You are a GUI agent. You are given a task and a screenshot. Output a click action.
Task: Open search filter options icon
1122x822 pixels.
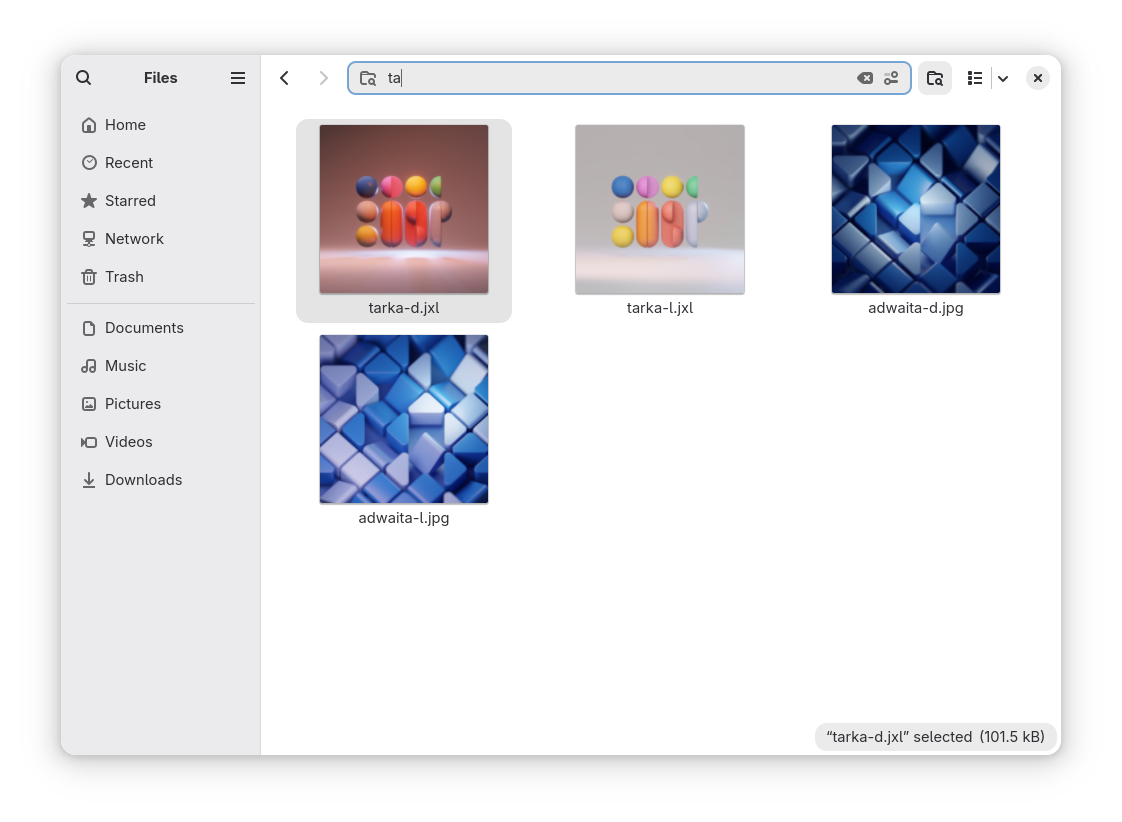891,78
